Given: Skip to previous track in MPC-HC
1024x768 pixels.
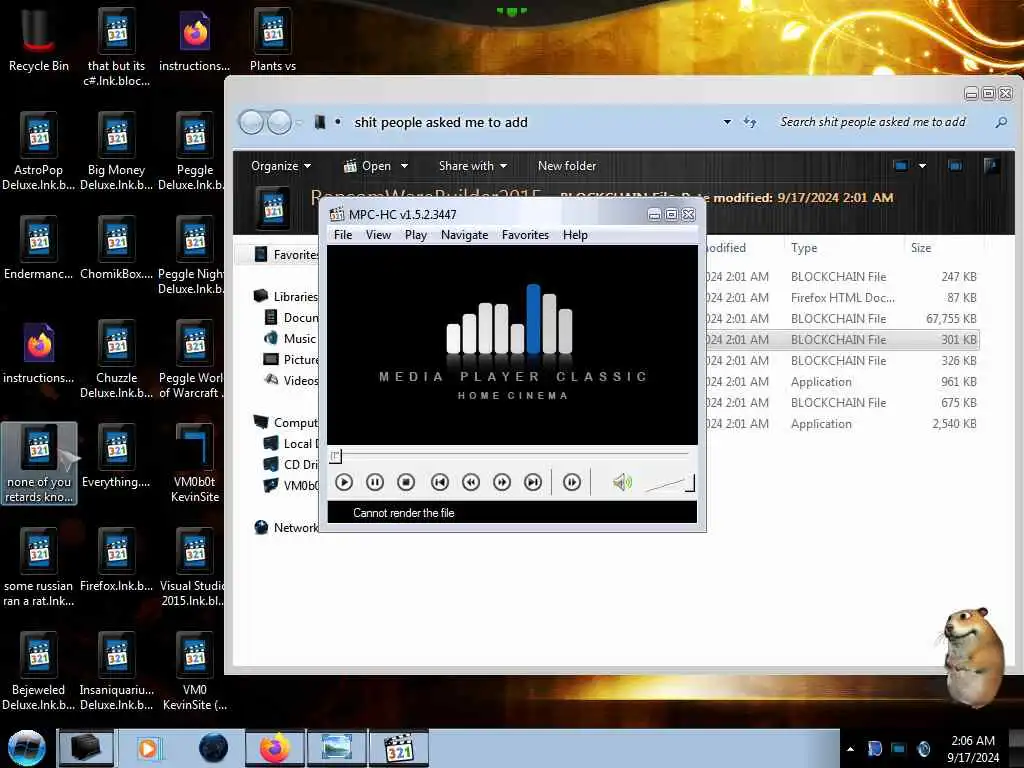Looking at the screenshot, I should (x=440, y=482).
